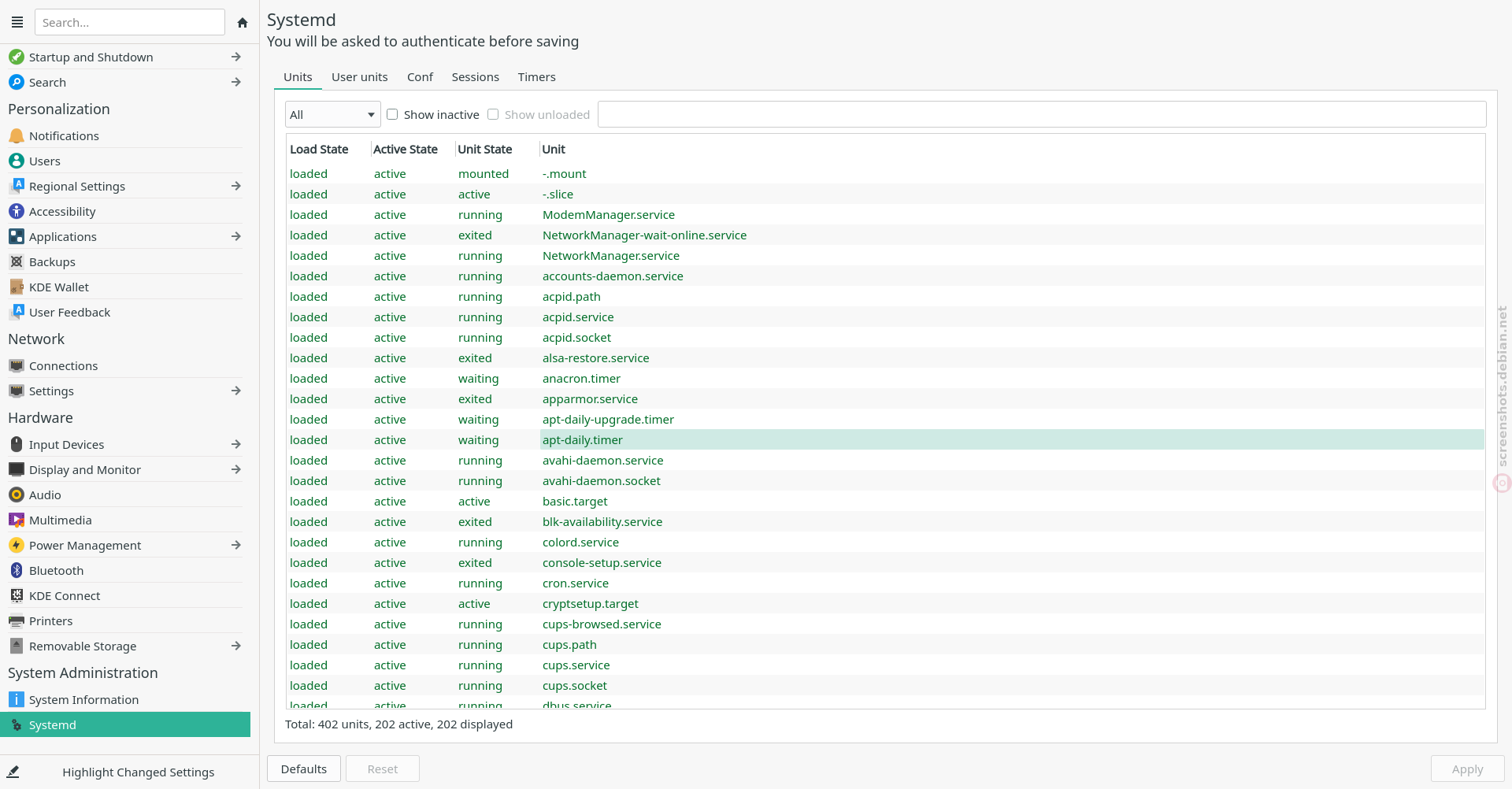Click the Search category magnifier icon
Viewport: 1512px width, 789px height.
pyautogui.click(x=17, y=82)
